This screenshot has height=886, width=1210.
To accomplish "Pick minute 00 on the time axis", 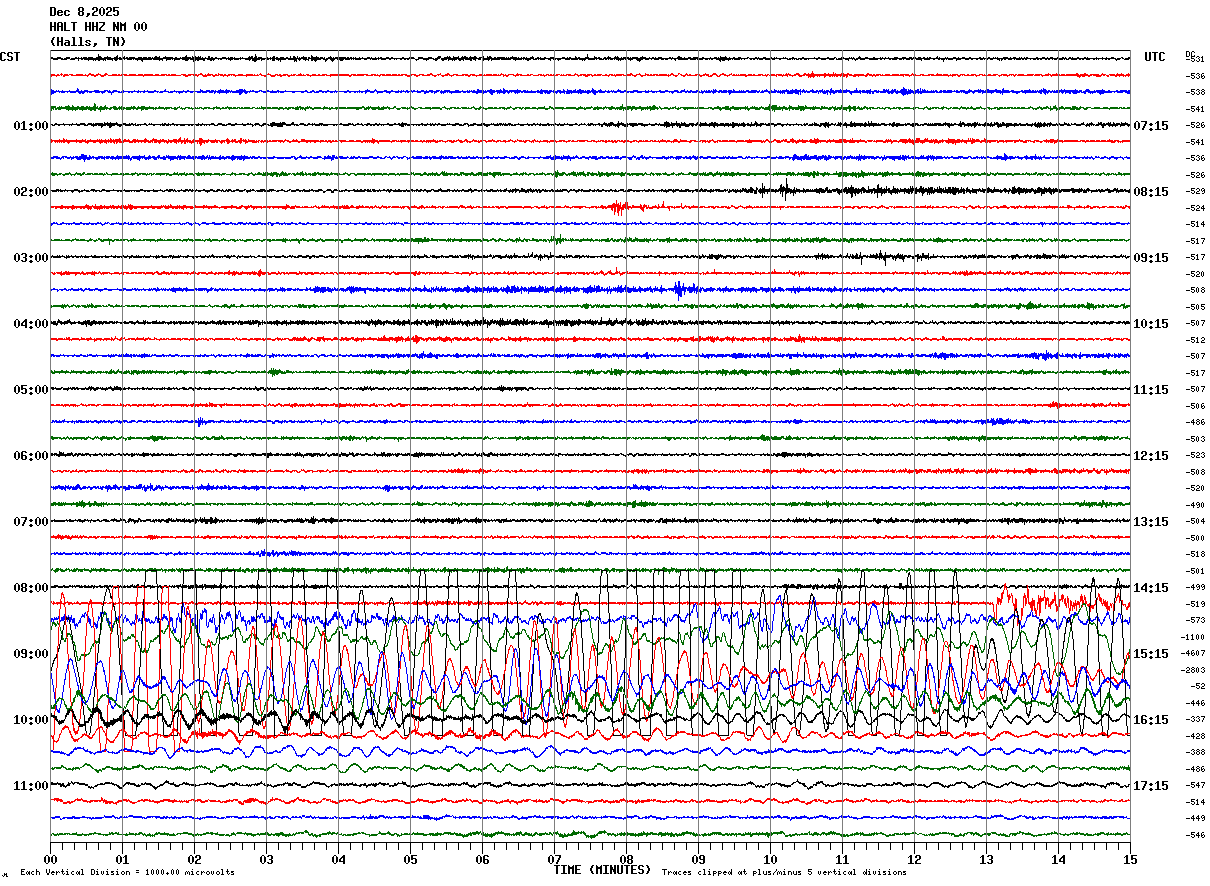I will click(50, 859).
